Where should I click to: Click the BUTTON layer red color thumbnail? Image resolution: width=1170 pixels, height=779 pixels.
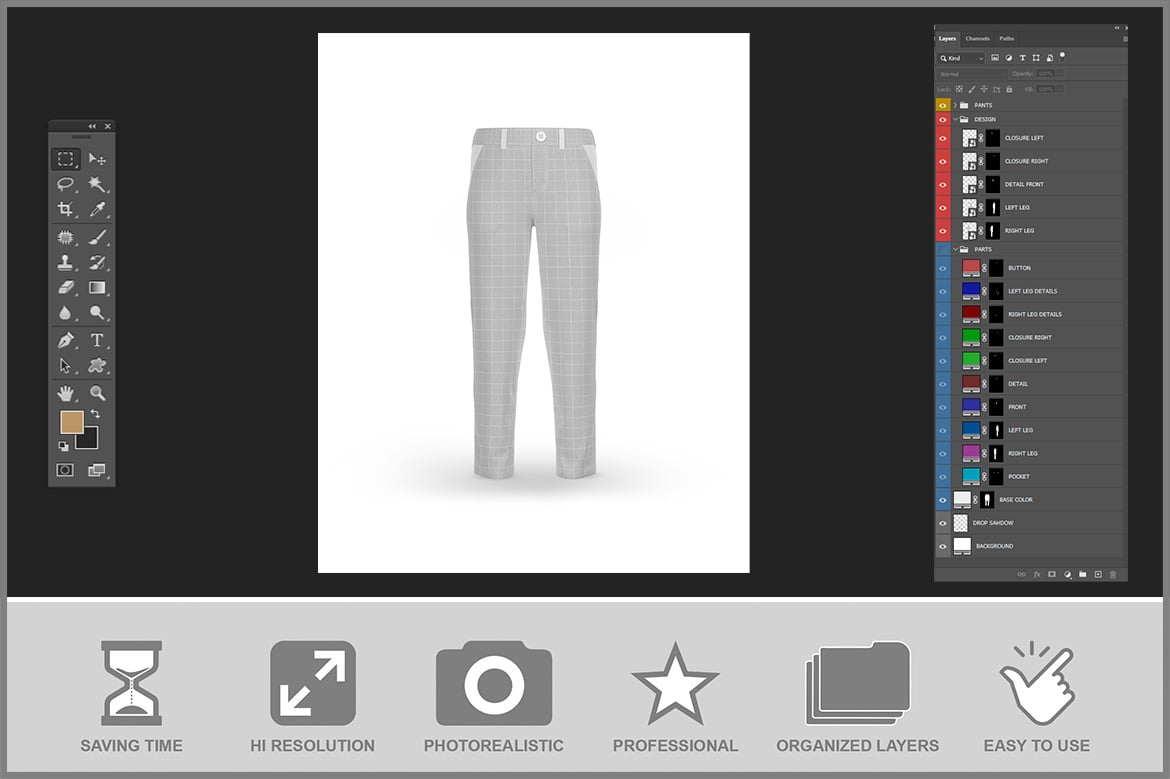click(971, 267)
